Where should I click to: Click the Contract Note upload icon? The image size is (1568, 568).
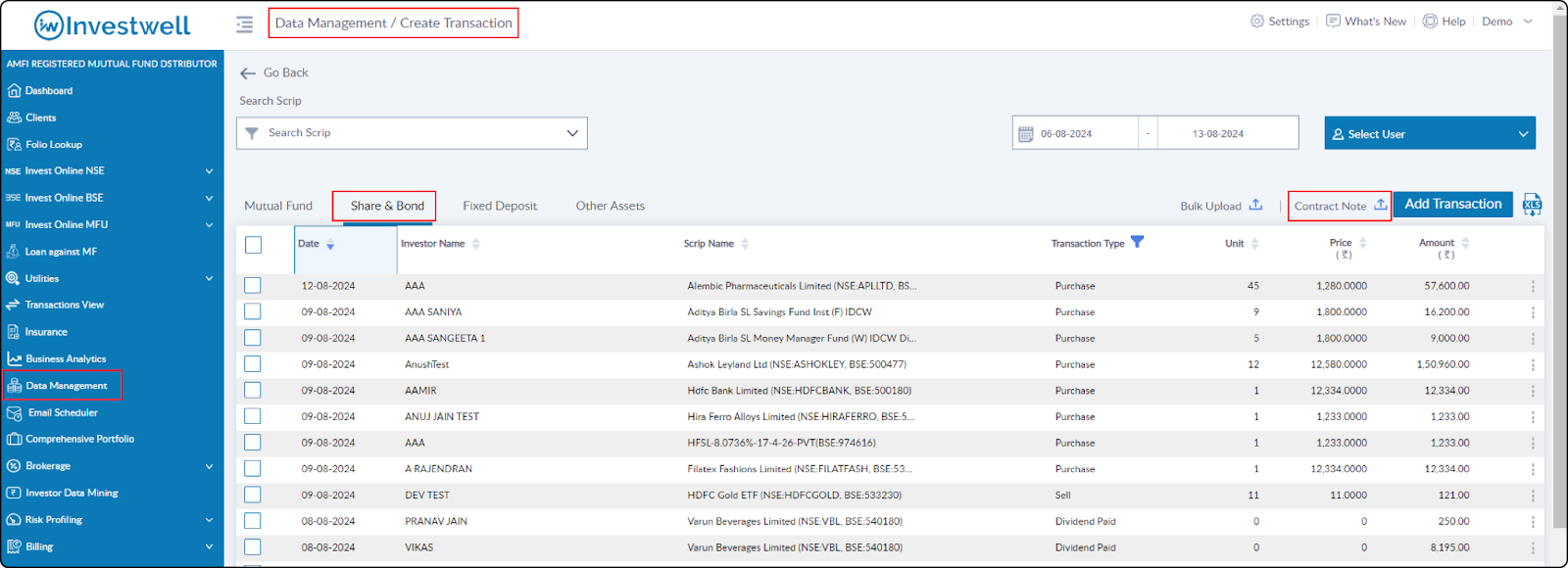pyautogui.click(x=1380, y=205)
